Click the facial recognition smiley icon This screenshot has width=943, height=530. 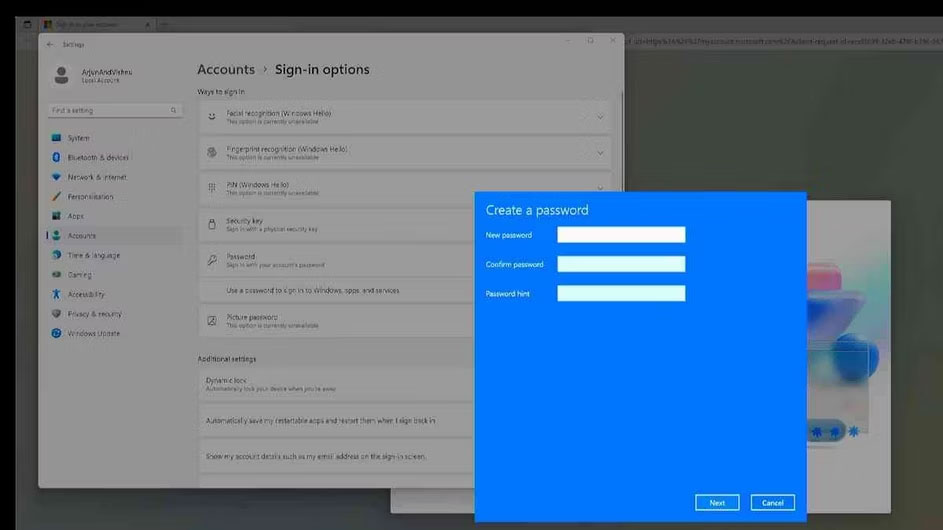tap(212, 117)
